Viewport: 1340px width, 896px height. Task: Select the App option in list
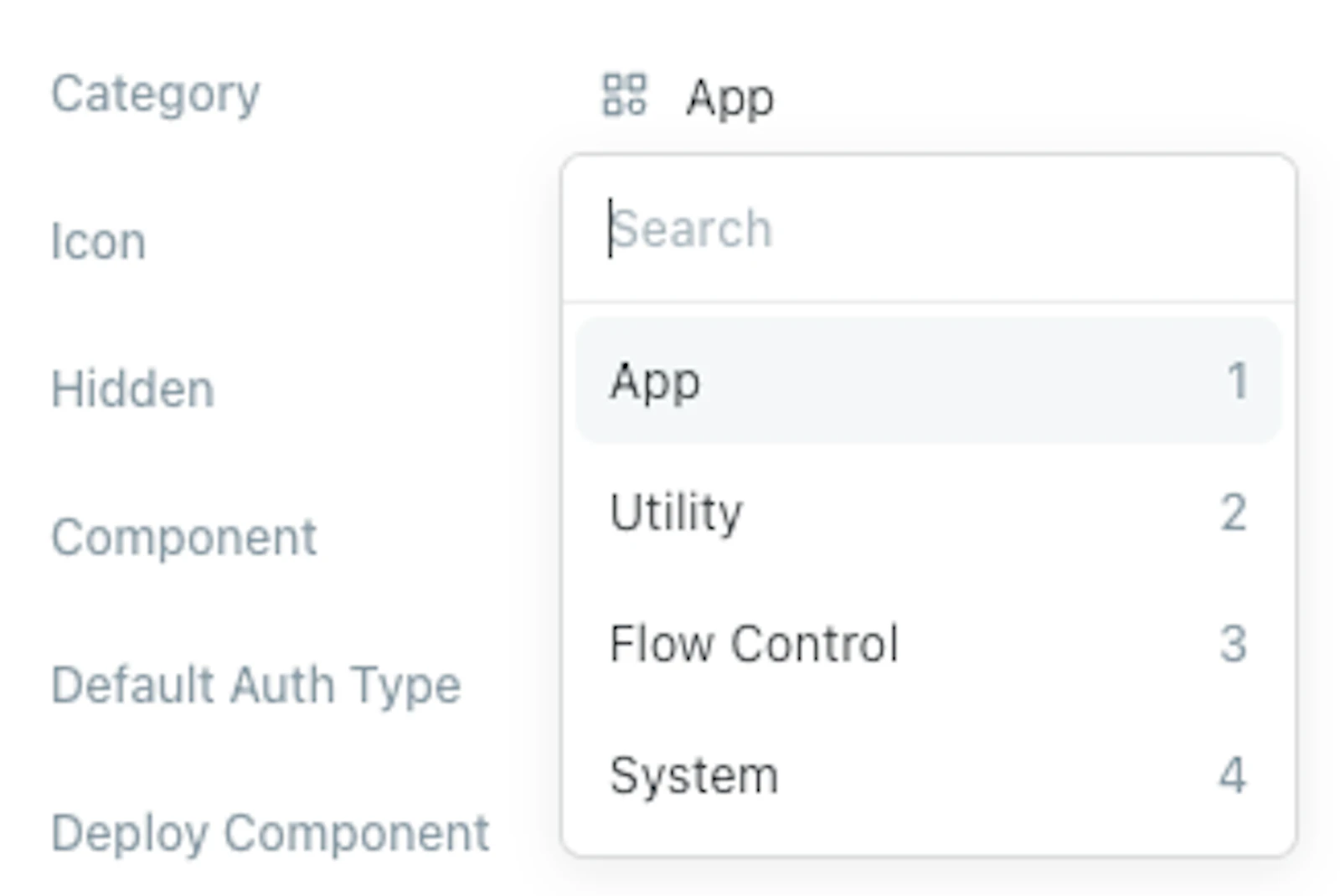[x=929, y=380]
